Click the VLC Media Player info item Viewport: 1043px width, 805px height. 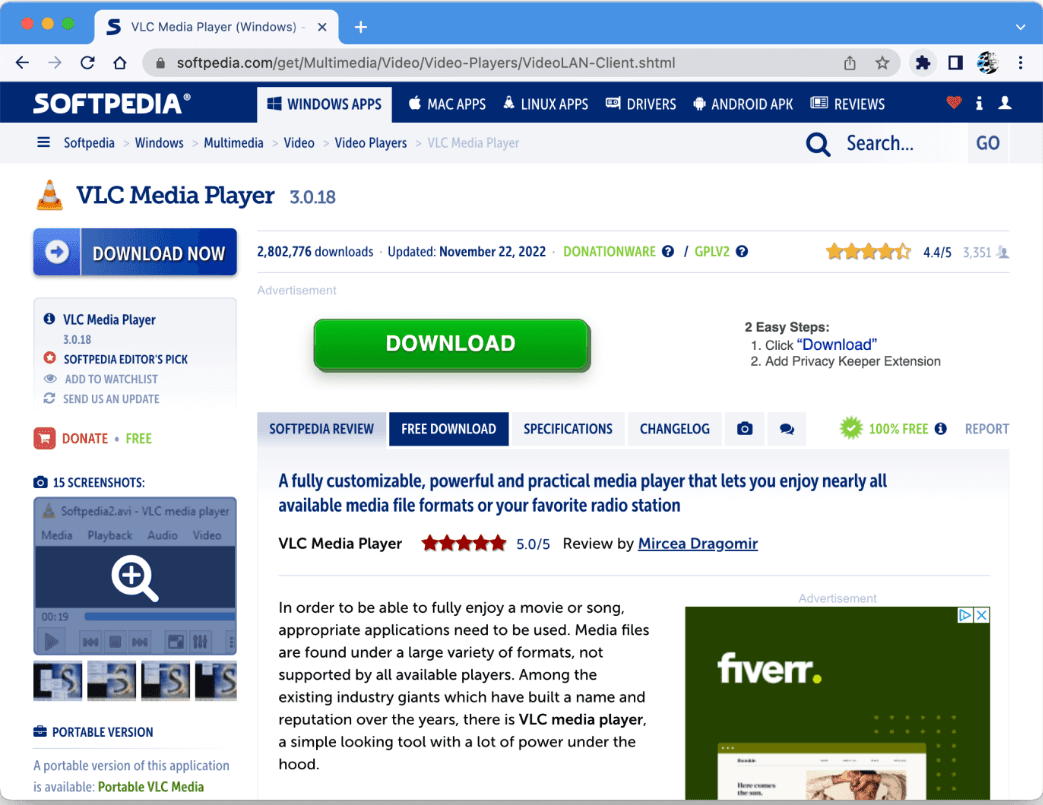click(109, 320)
